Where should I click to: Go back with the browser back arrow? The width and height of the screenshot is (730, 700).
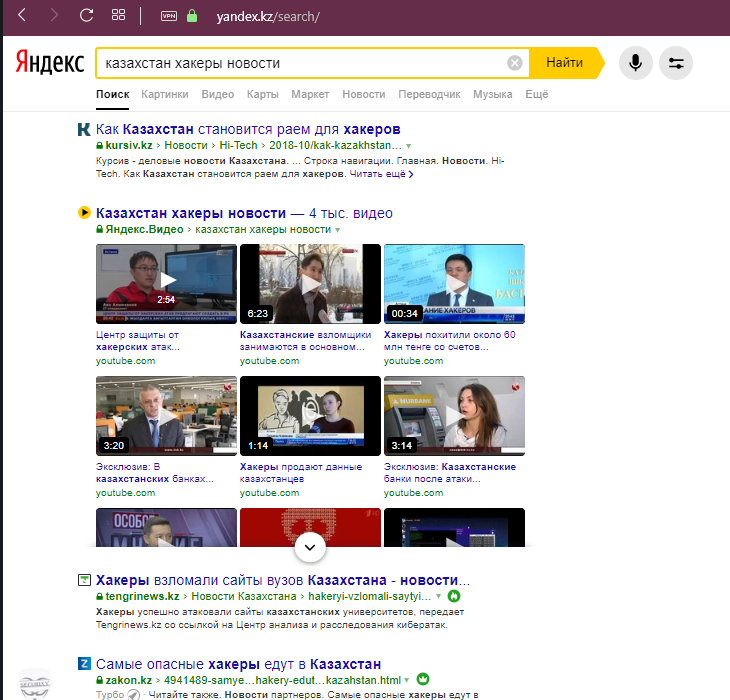point(22,15)
